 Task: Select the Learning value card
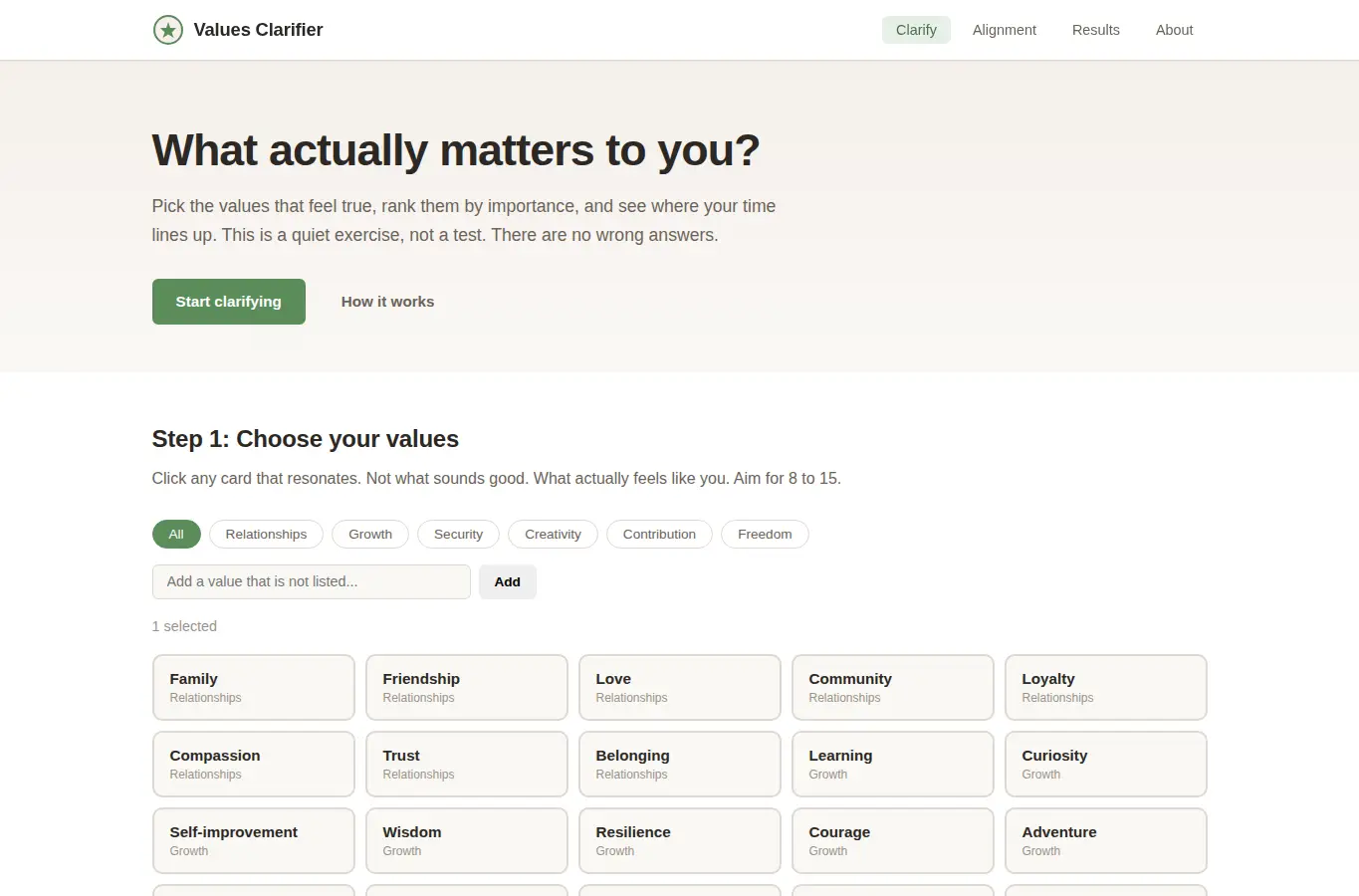point(893,764)
